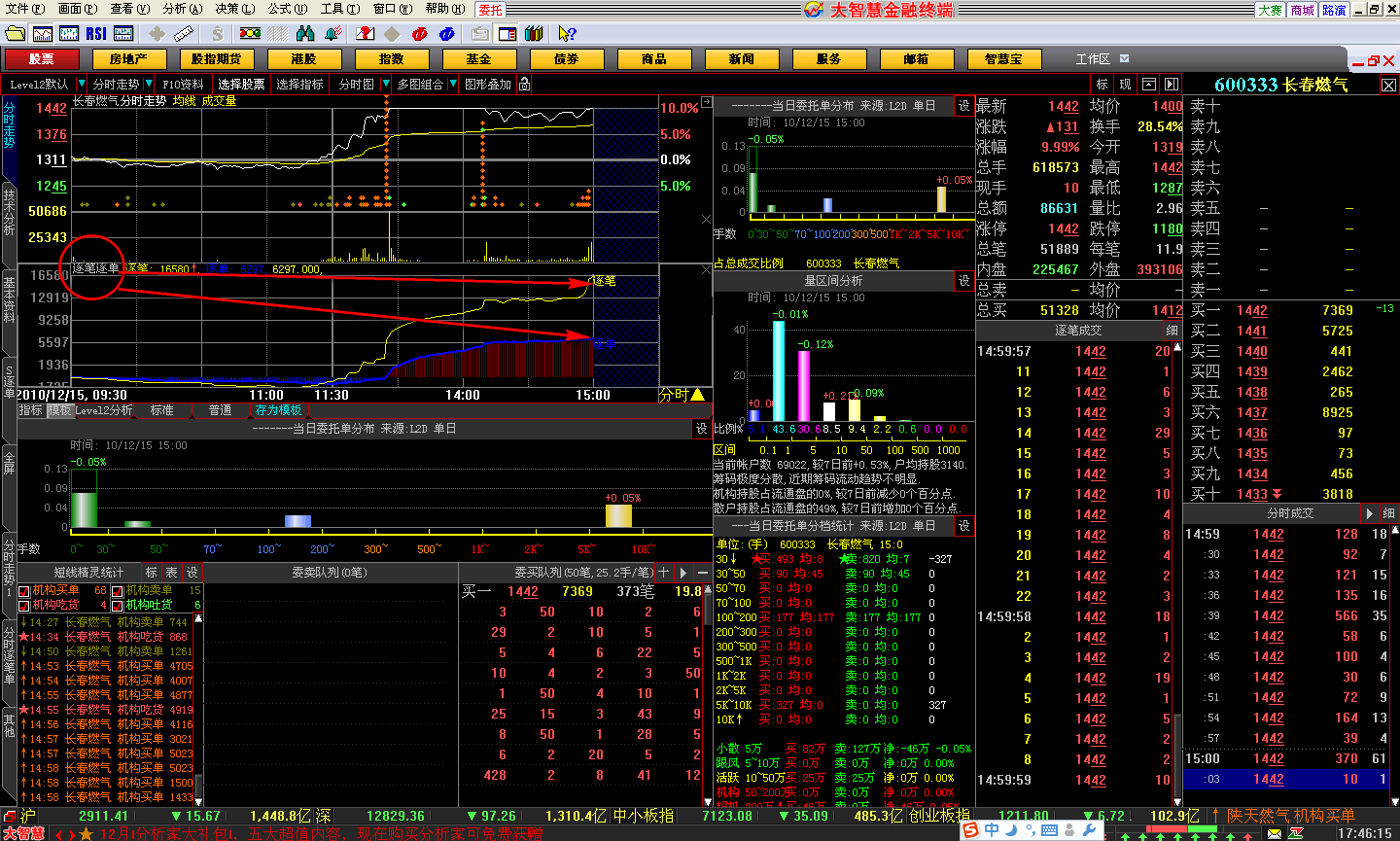The width and height of the screenshot is (1400, 841).
Task: Select the ruler measurement tool icon
Action: [184, 33]
